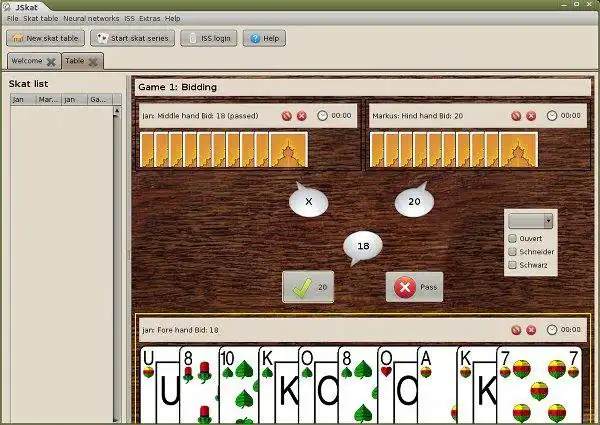
Task: Click the X speech bubble on the table
Action: point(308,200)
